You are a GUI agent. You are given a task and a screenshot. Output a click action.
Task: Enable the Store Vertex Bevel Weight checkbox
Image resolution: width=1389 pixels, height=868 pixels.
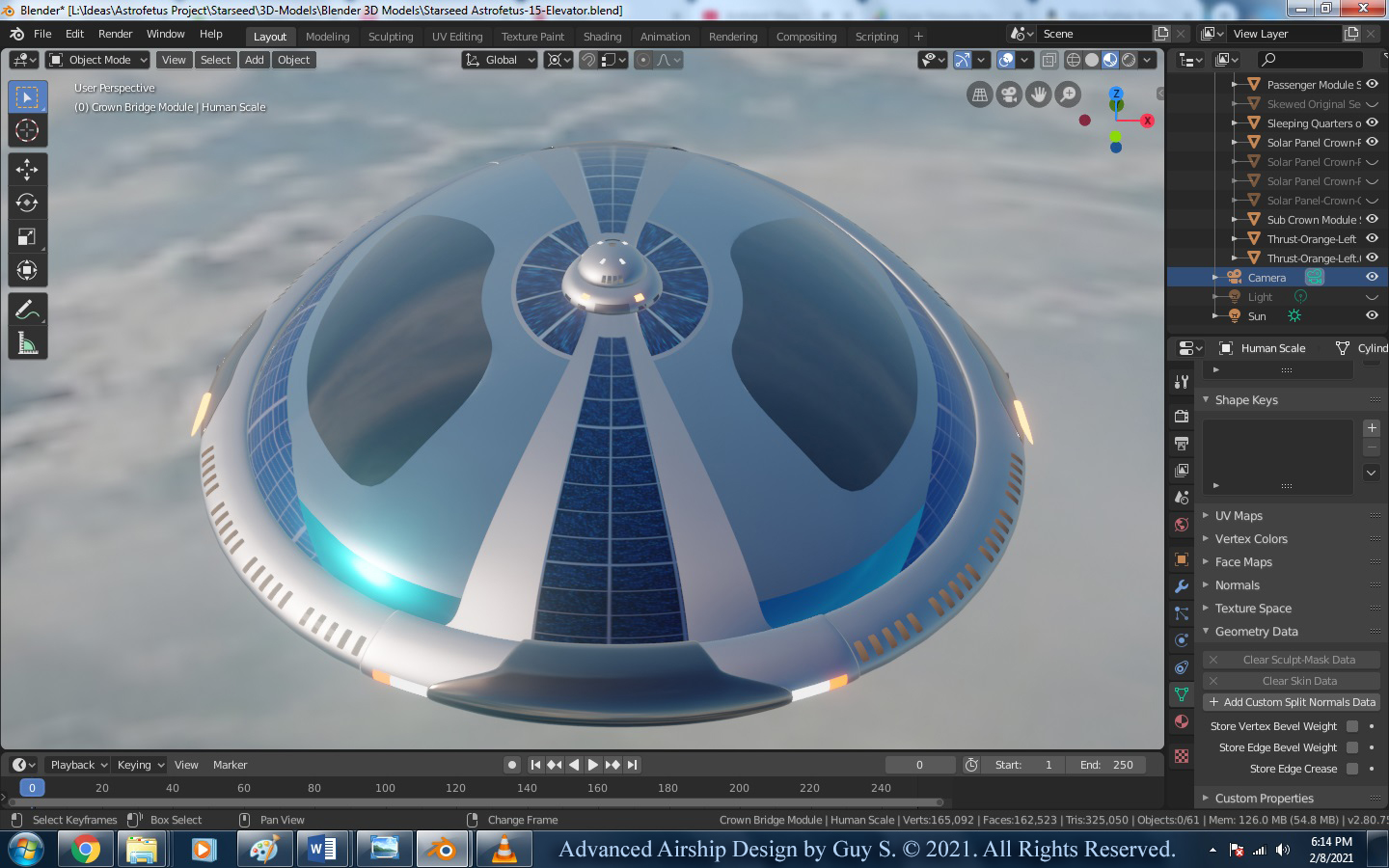[1352, 726]
